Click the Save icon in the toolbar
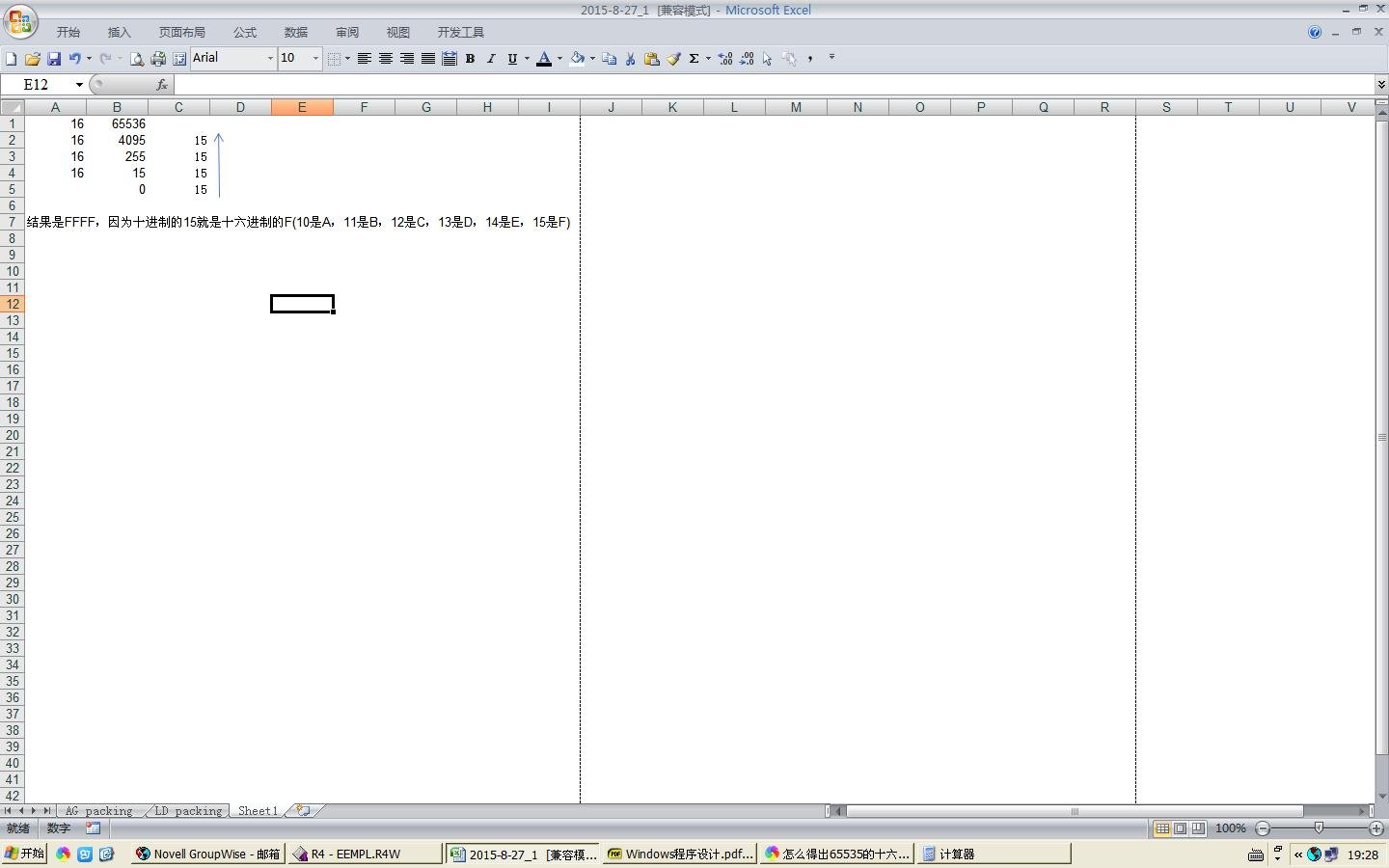The width and height of the screenshot is (1389, 868). pyautogui.click(x=54, y=59)
